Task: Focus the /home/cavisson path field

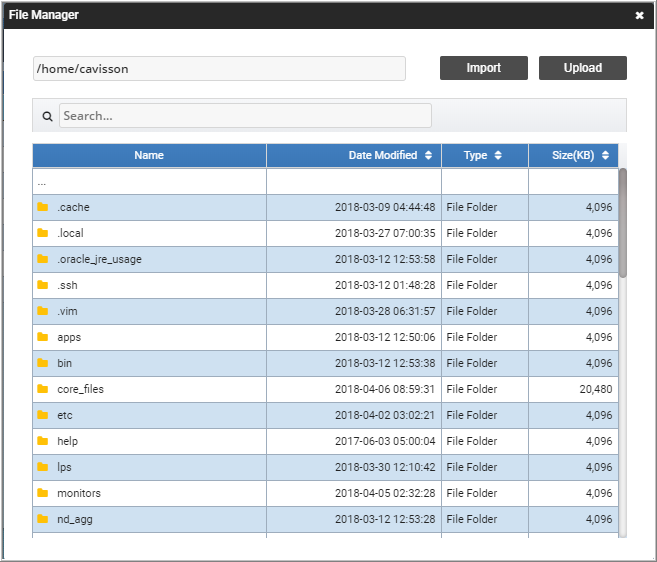Action: click(219, 68)
